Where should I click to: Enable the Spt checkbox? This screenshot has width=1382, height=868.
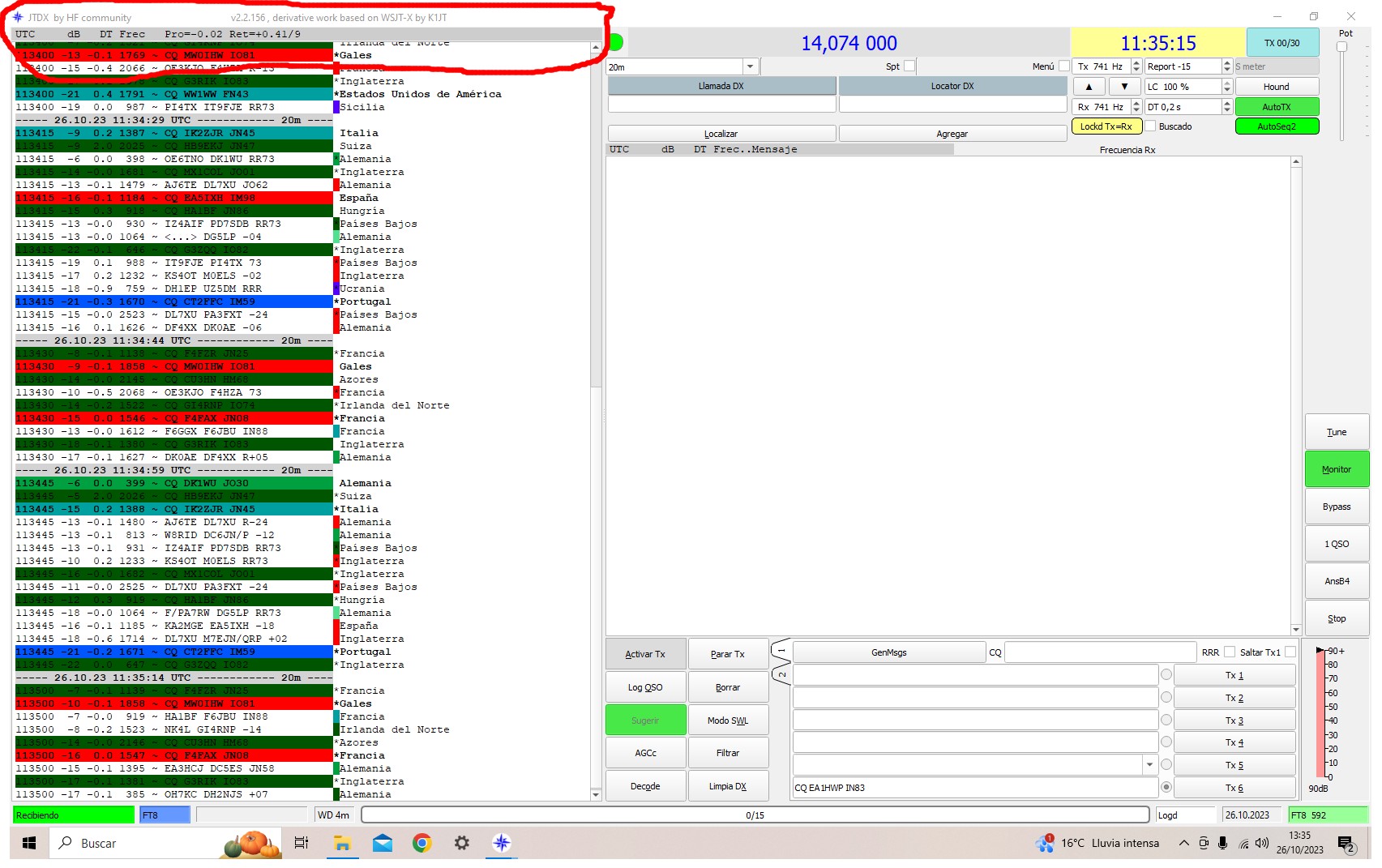(909, 66)
